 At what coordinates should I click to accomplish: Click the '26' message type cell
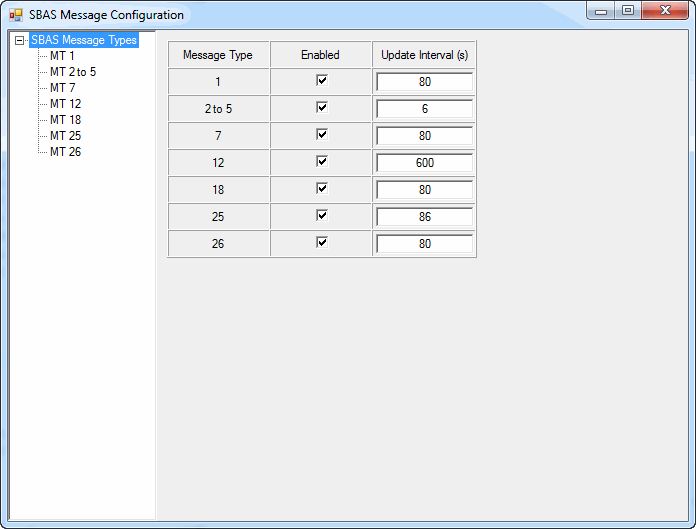(x=218, y=244)
